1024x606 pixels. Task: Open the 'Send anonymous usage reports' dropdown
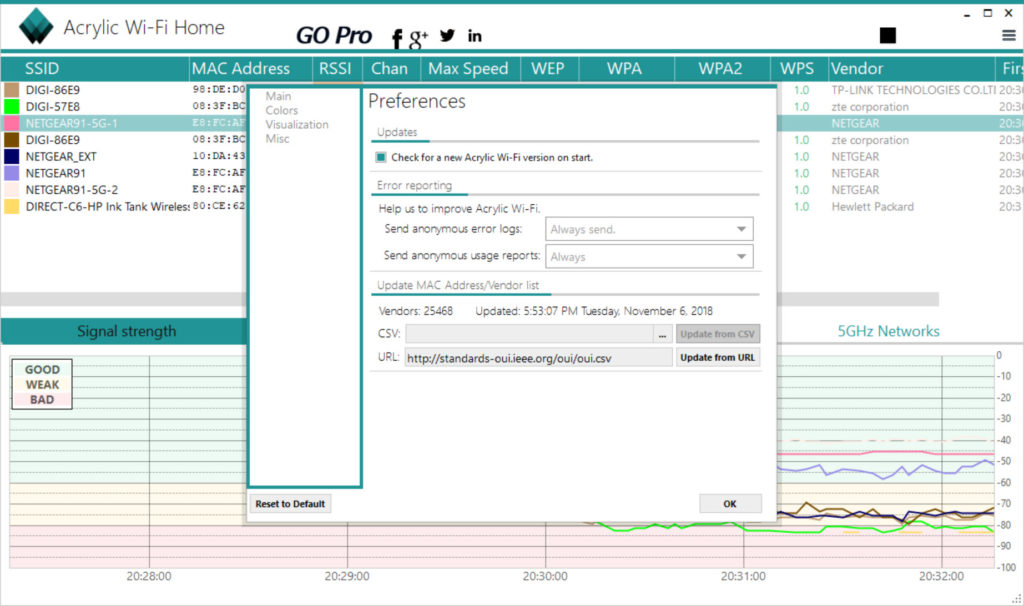(x=649, y=257)
